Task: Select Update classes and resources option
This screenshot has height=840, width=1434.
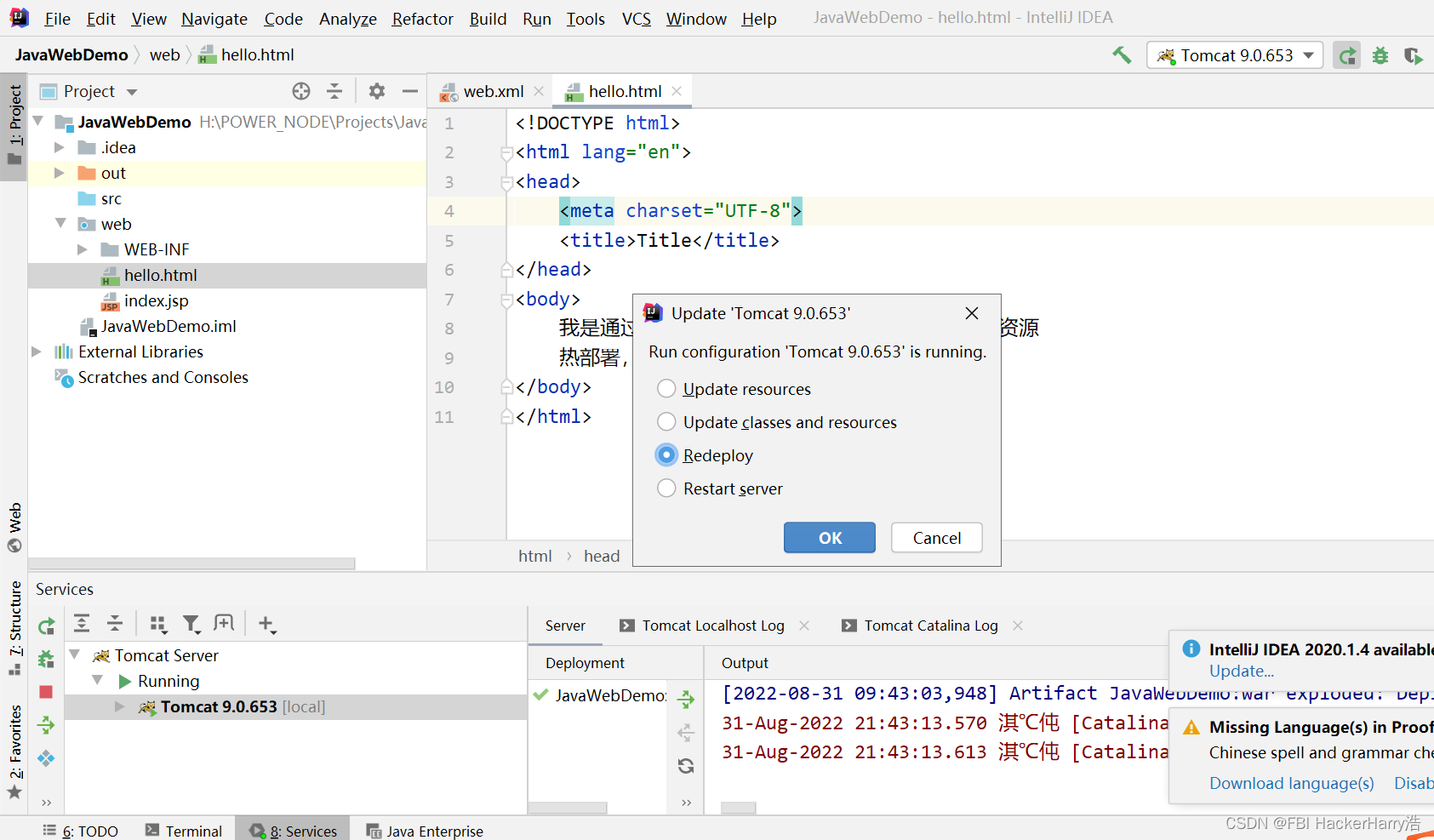Action: (666, 422)
